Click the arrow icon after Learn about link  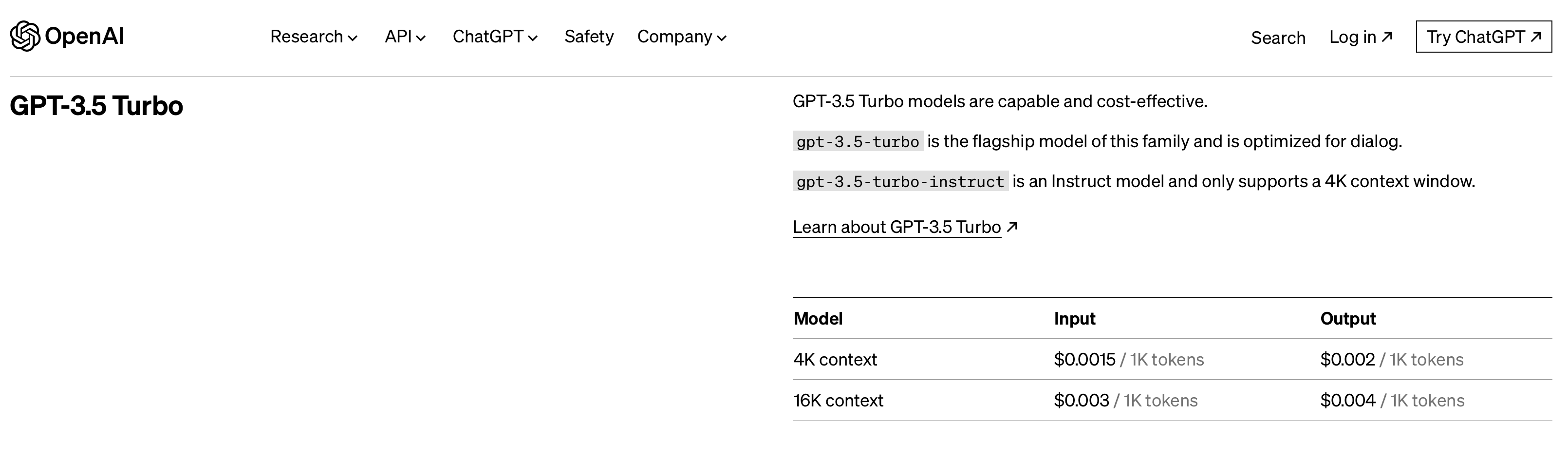(1012, 227)
